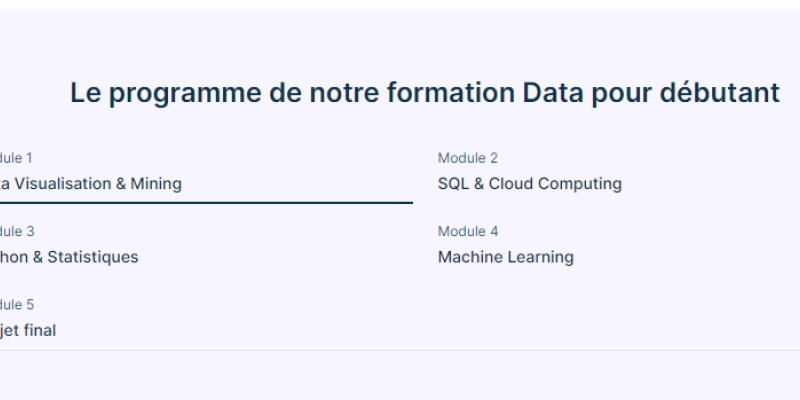
Task: Open the Data Visualisation & Mining module
Action: pyautogui.click(x=90, y=184)
